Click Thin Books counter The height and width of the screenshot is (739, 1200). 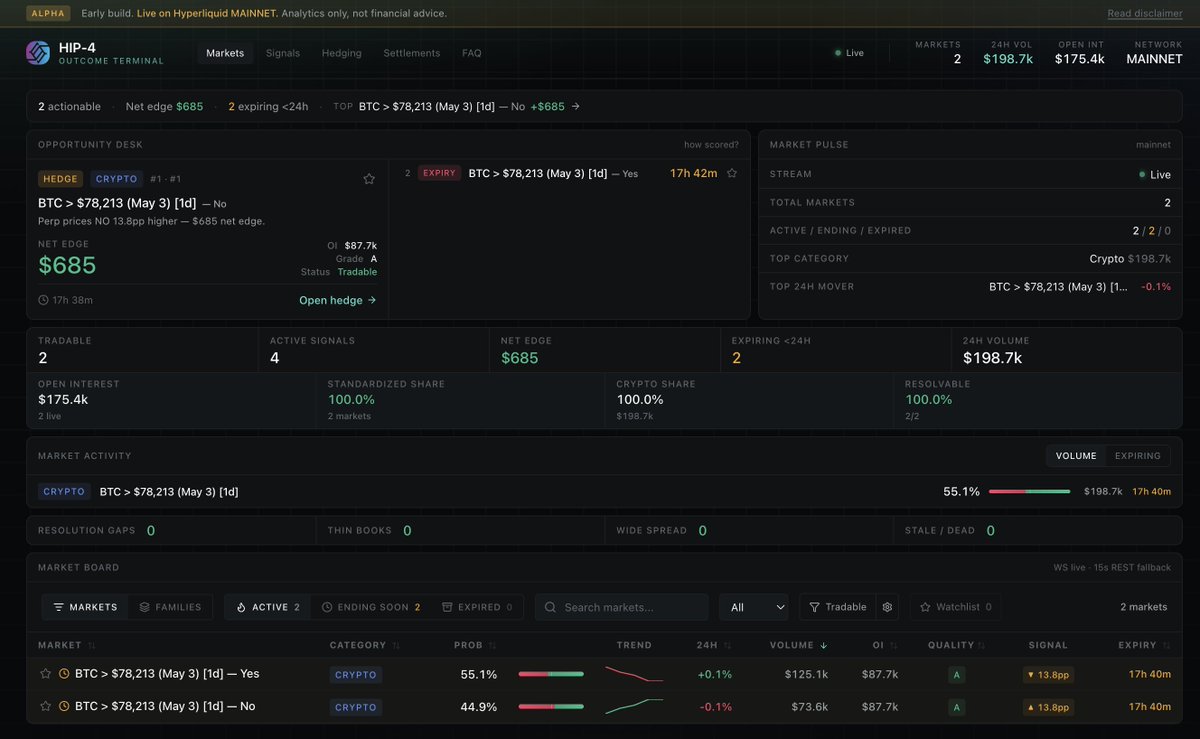pyautogui.click(x=369, y=530)
